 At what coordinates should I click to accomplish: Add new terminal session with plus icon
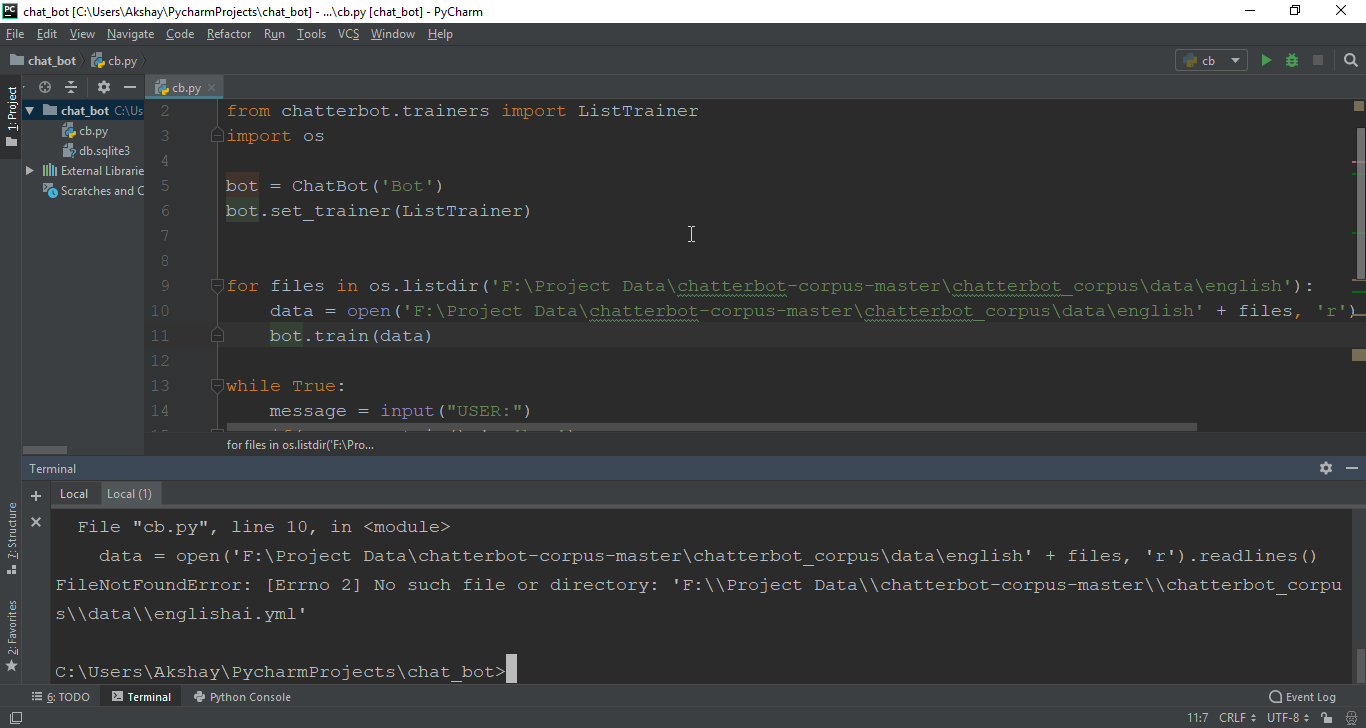click(x=35, y=494)
